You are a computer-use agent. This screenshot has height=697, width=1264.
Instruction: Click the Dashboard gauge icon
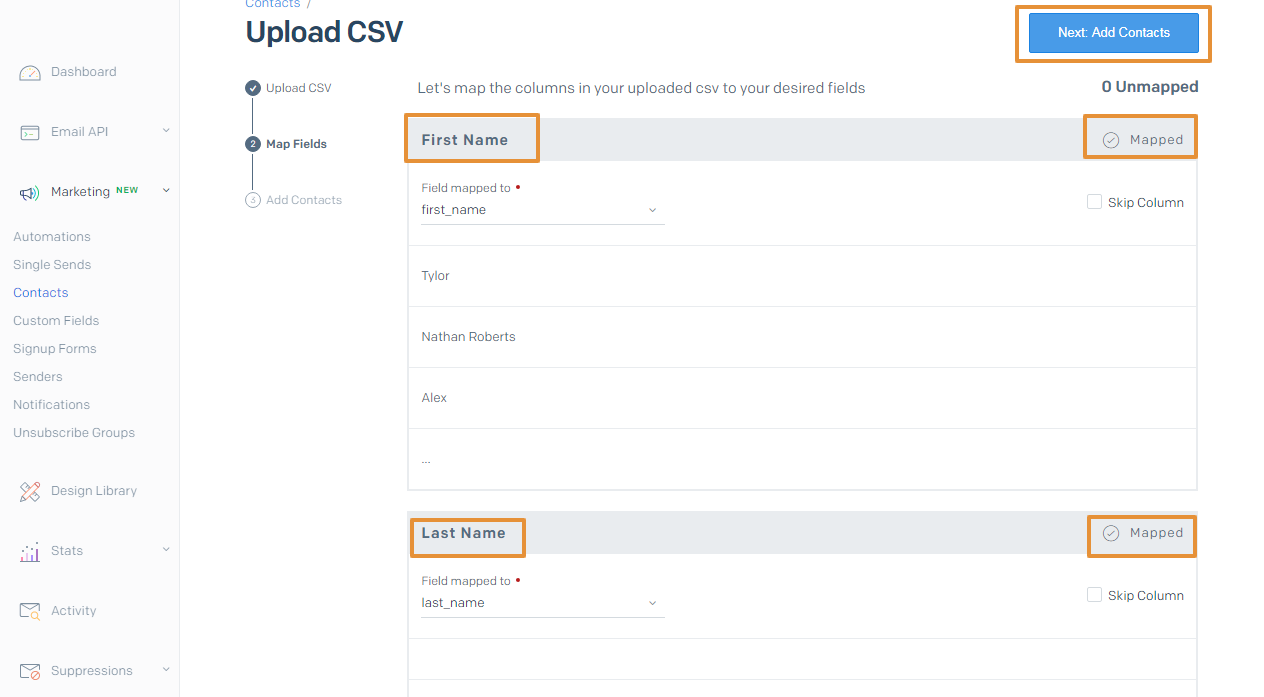tap(30, 73)
